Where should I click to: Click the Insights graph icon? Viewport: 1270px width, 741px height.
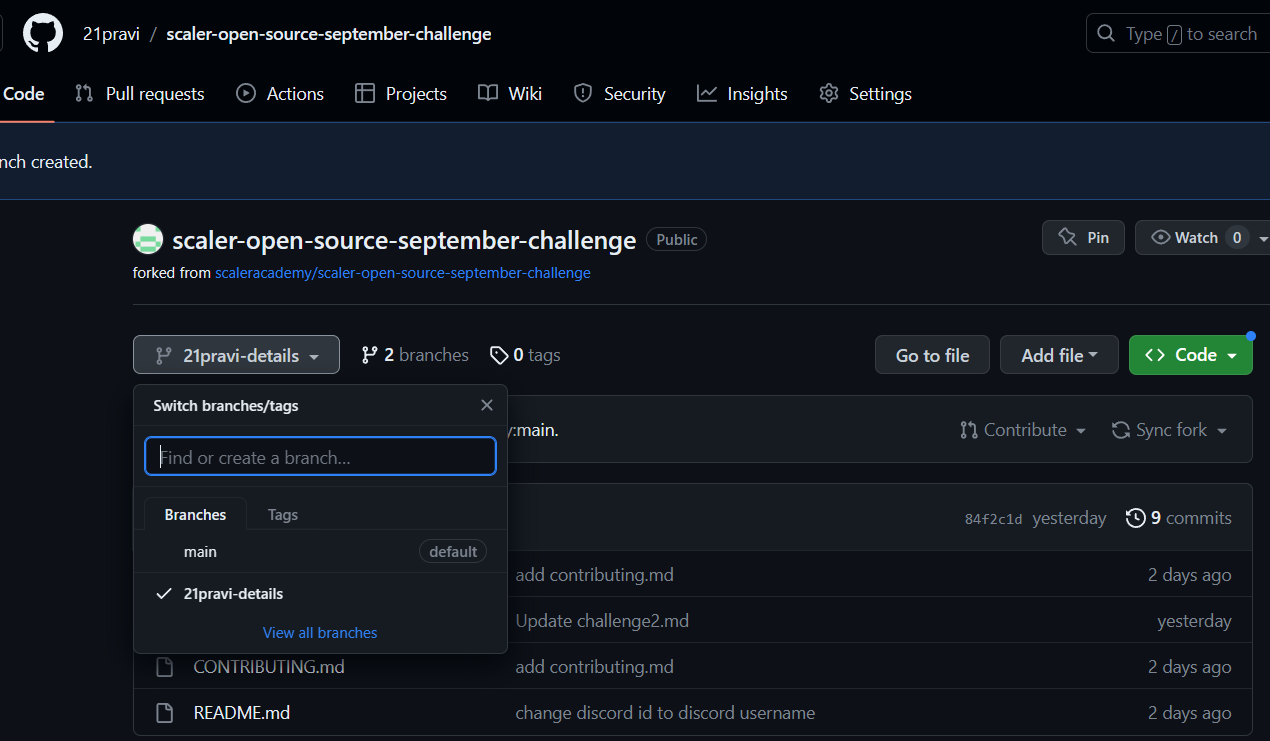[x=707, y=93]
